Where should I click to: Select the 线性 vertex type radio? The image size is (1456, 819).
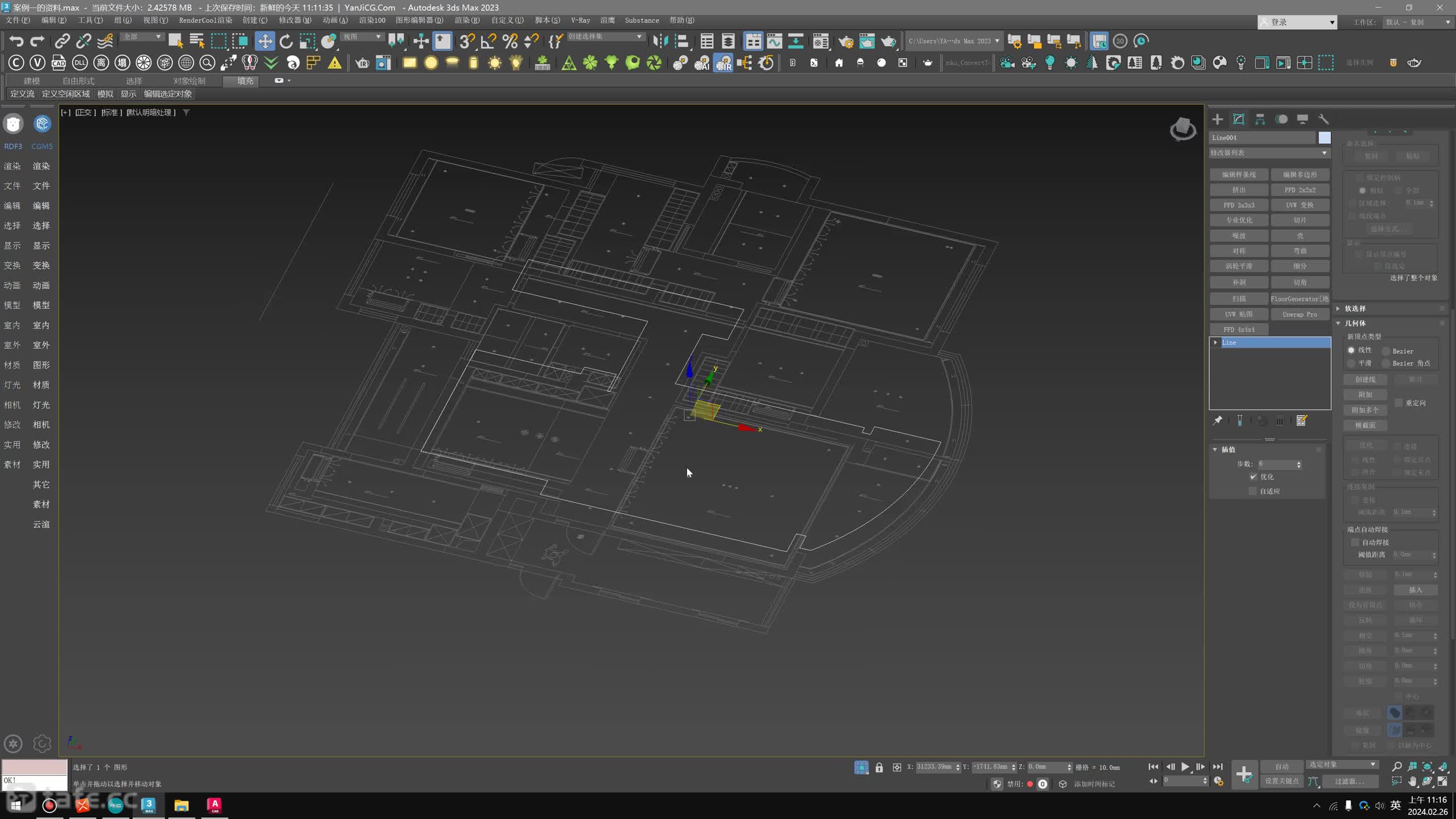click(1351, 350)
